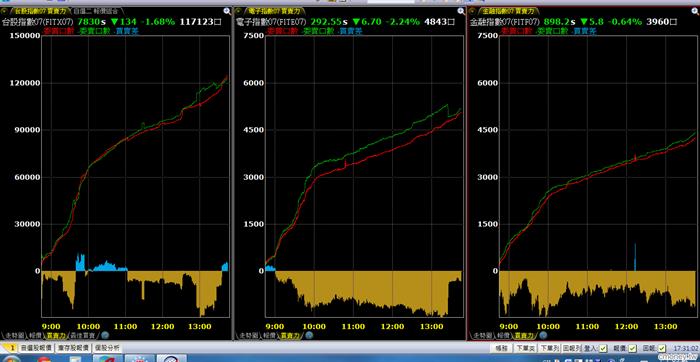Click the 117123 volume figure
This screenshot has width=700, height=362.
coord(200,21)
